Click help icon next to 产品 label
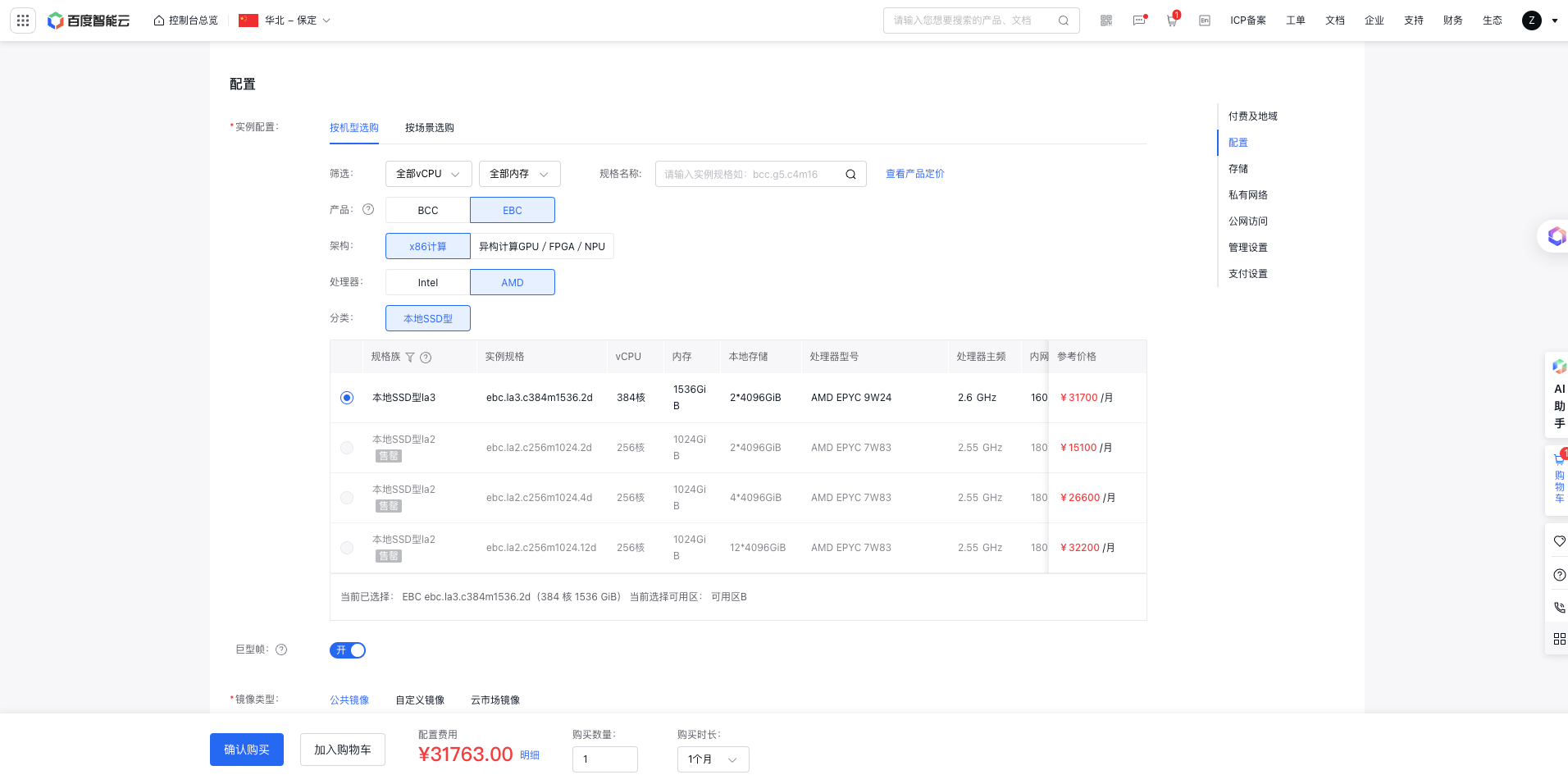This screenshot has width=1568, height=784. tap(368, 210)
